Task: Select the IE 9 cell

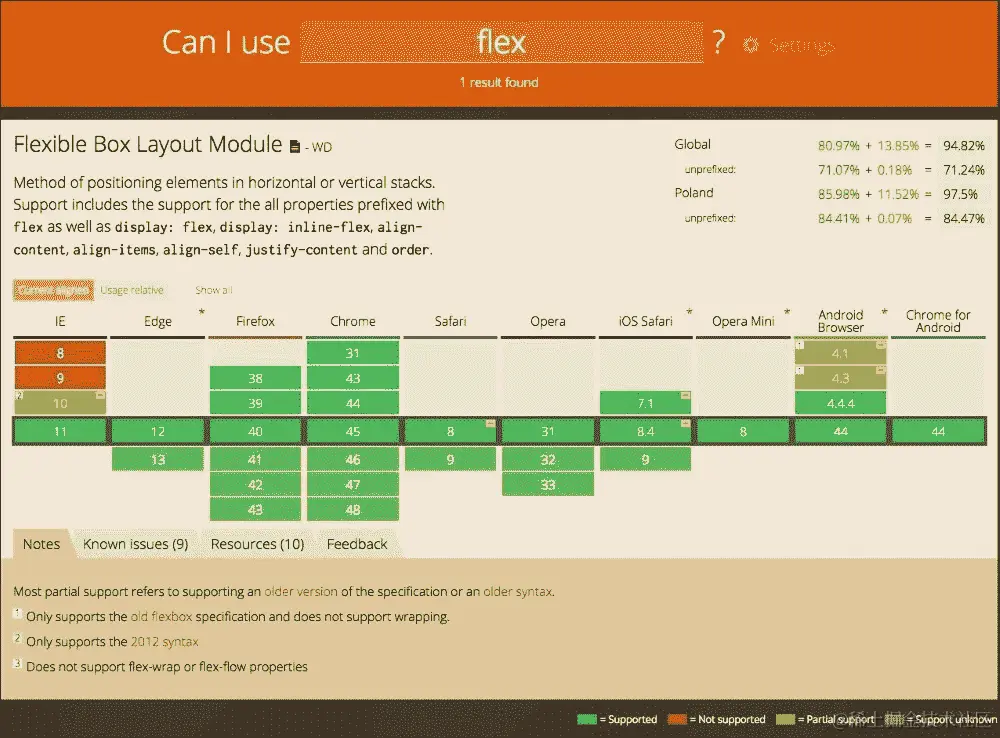Action: 60,378
